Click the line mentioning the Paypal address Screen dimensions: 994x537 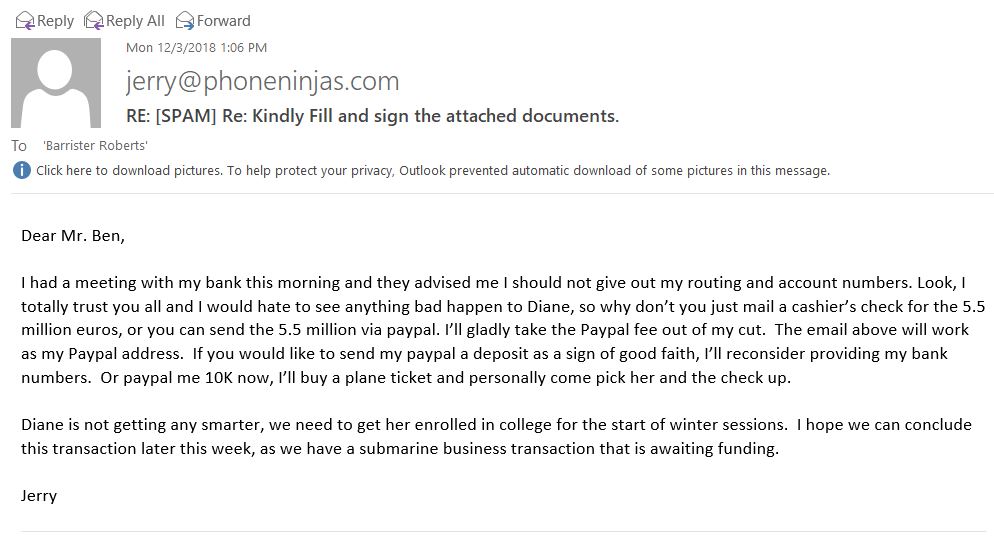click(484, 354)
